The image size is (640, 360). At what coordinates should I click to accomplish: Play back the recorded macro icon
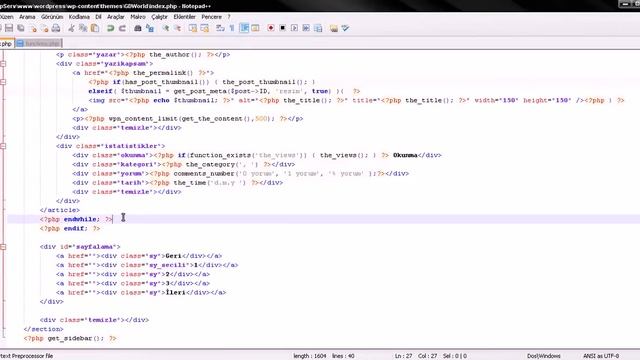(294, 28)
